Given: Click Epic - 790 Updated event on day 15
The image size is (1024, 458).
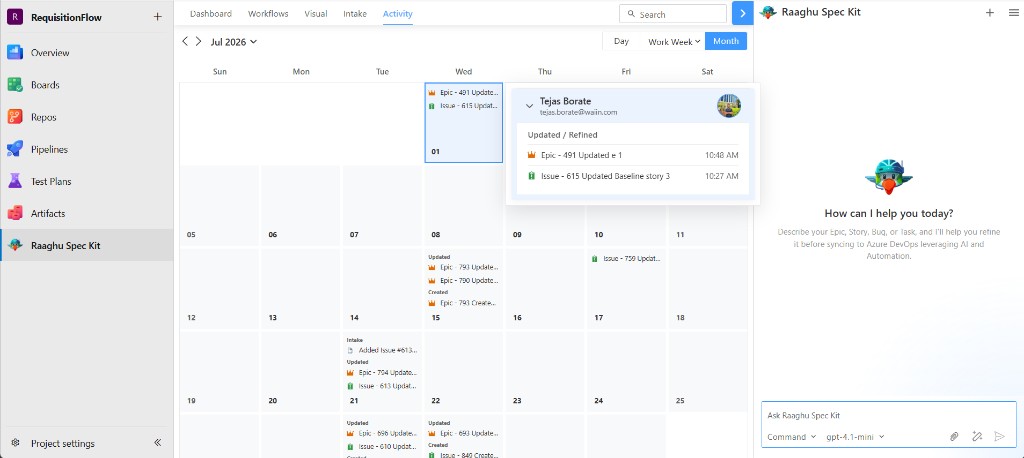Looking at the screenshot, I should (464, 280).
